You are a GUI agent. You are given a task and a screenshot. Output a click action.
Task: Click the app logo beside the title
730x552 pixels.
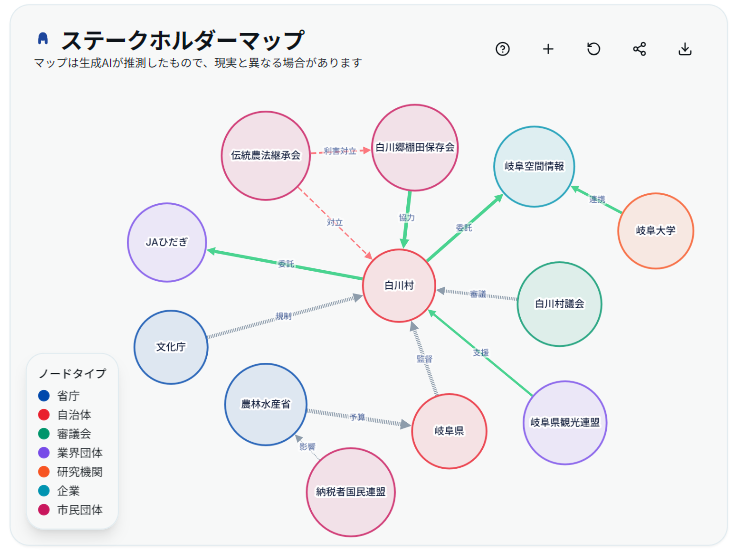pyautogui.click(x=43, y=39)
